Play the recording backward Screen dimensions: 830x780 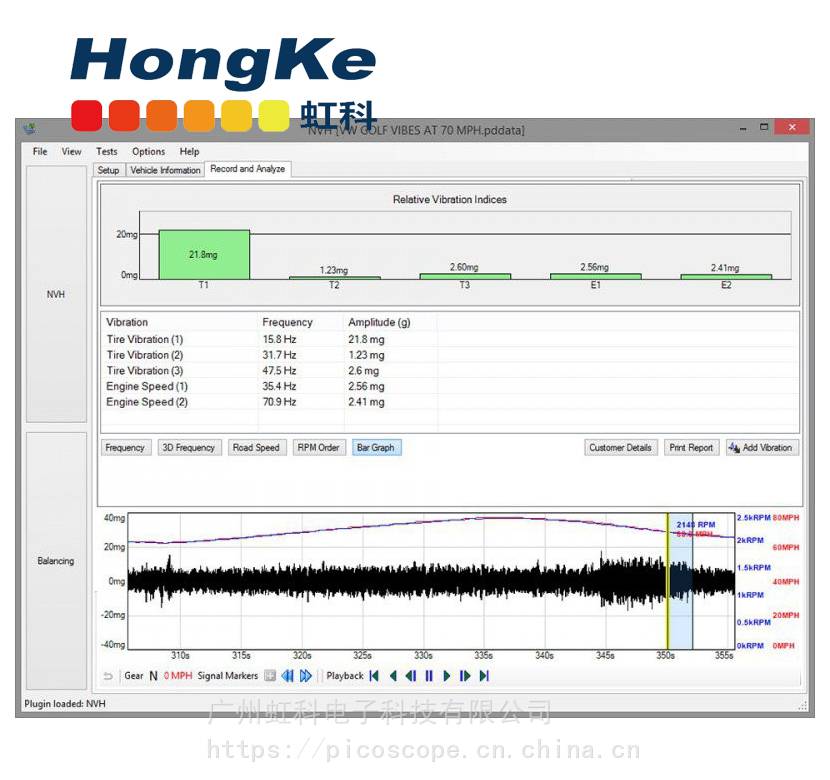[393, 676]
